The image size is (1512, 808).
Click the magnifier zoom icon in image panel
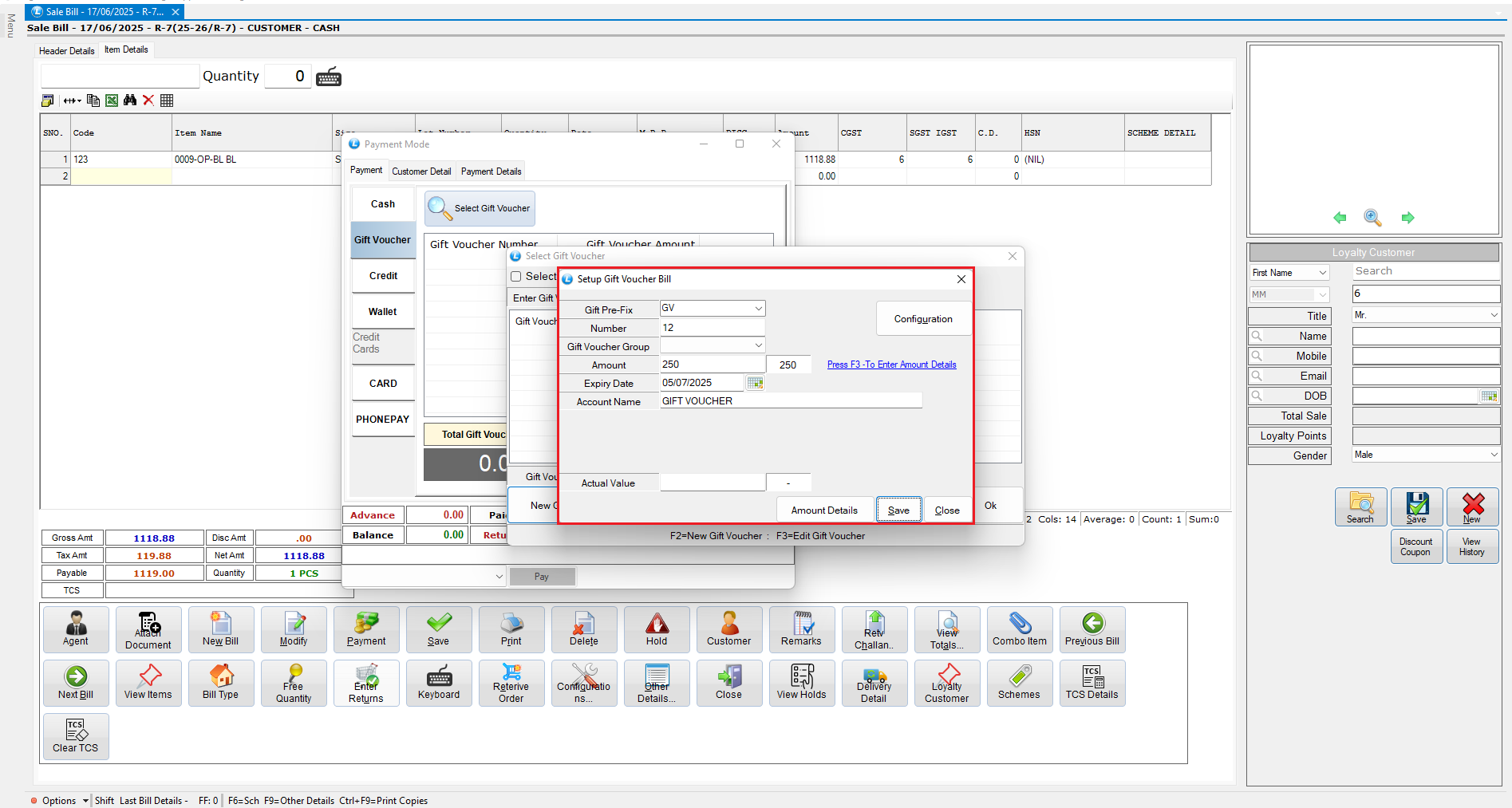1372,218
